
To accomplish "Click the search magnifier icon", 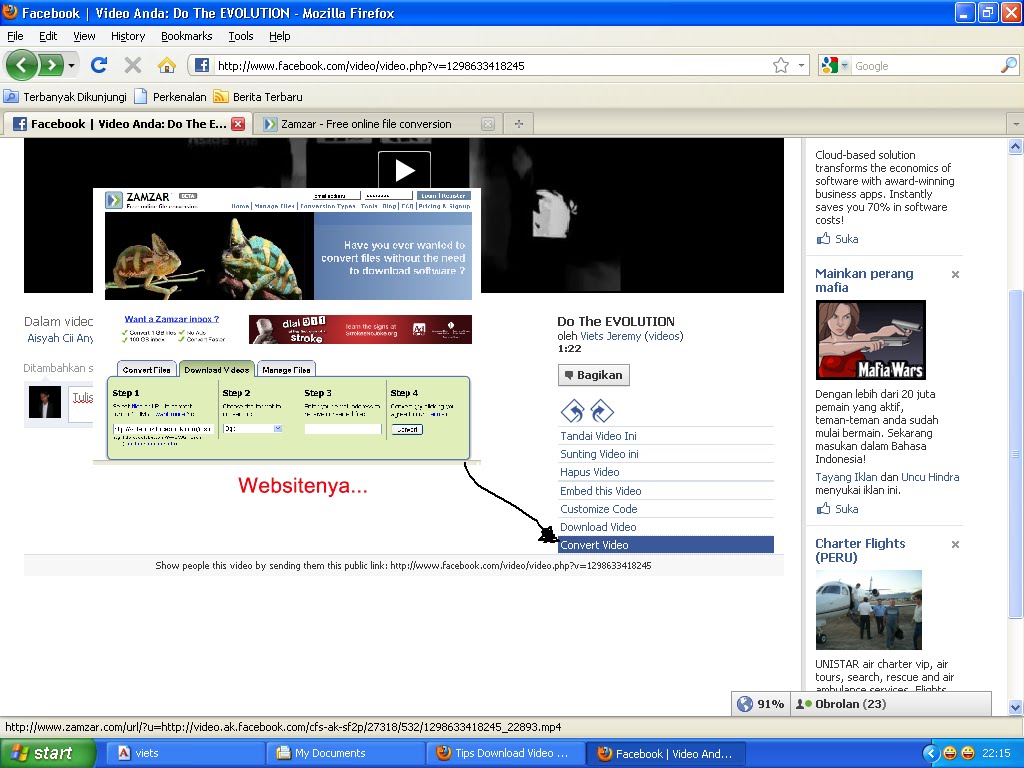I will (1009, 65).
